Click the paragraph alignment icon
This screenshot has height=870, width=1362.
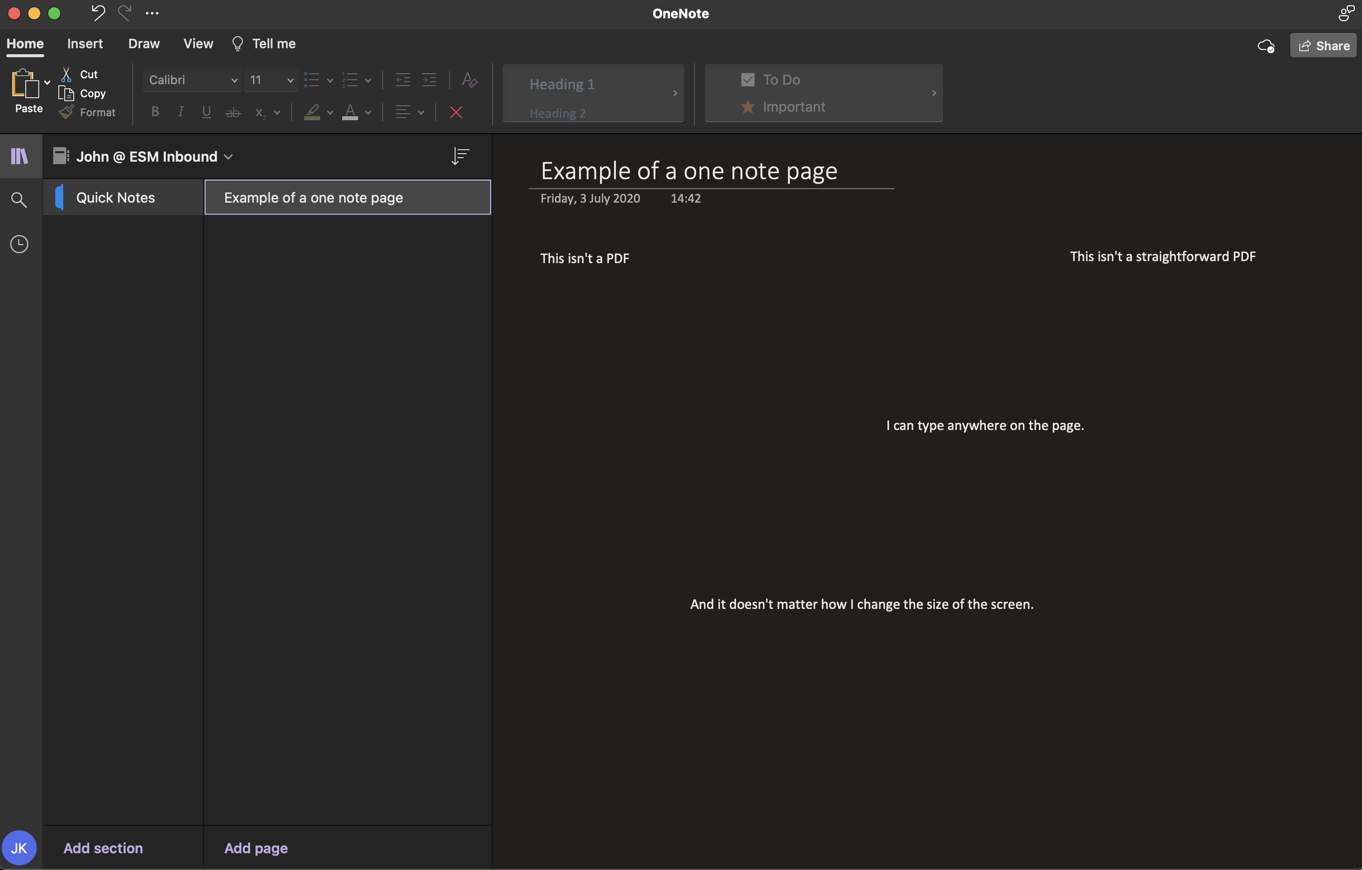[403, 112]
